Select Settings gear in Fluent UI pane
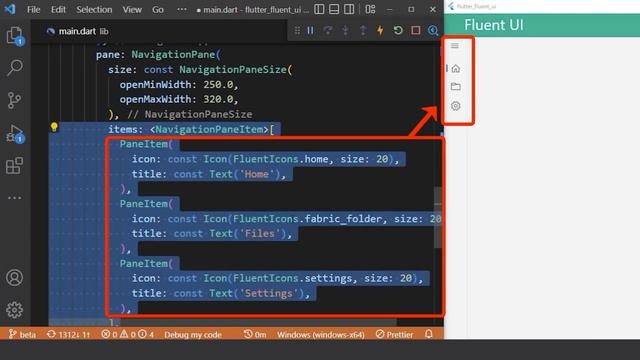 pos(456,106)
